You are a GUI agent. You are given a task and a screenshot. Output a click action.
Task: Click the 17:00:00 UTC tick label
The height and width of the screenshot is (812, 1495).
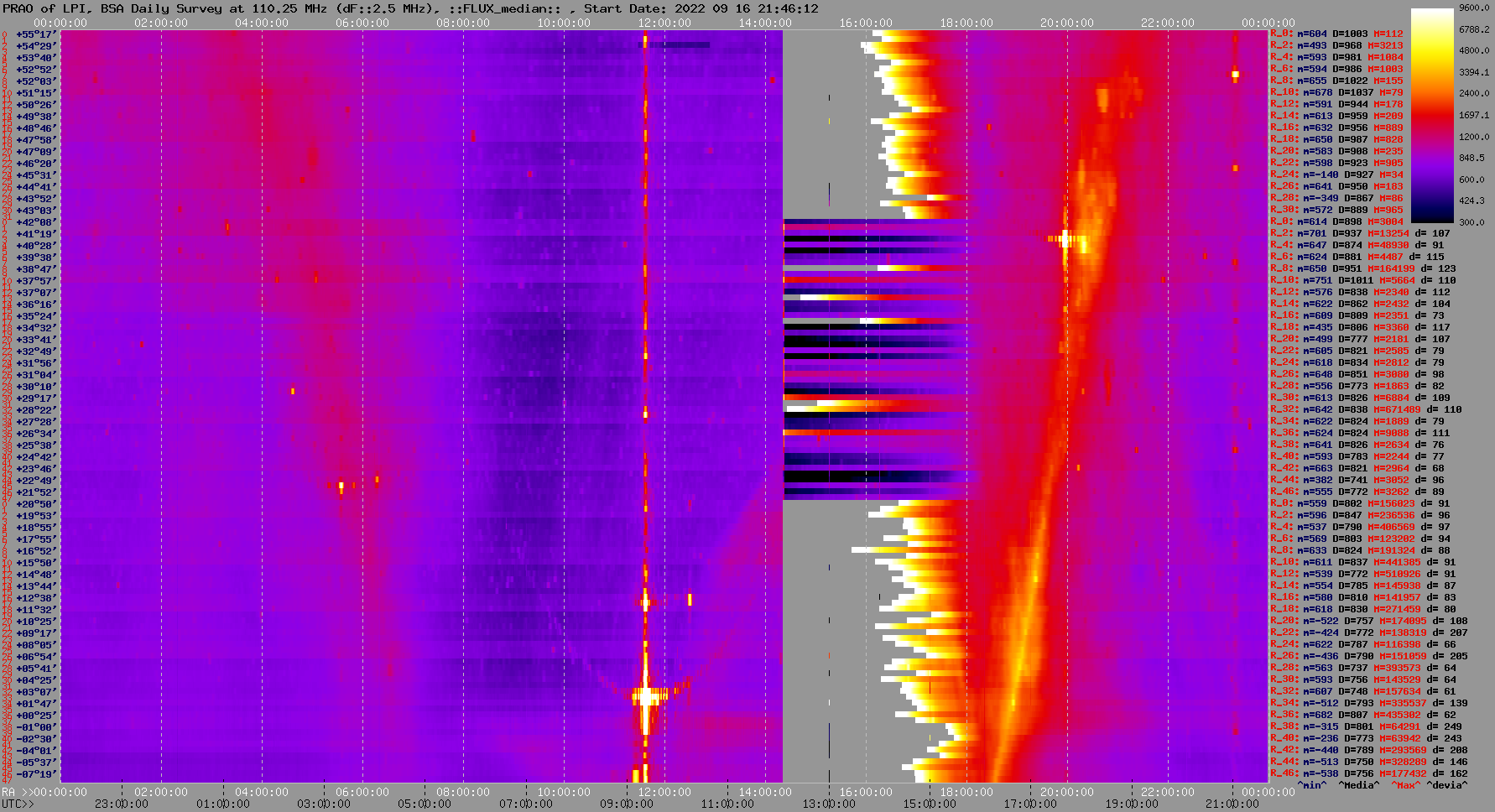coord(1031,804)
